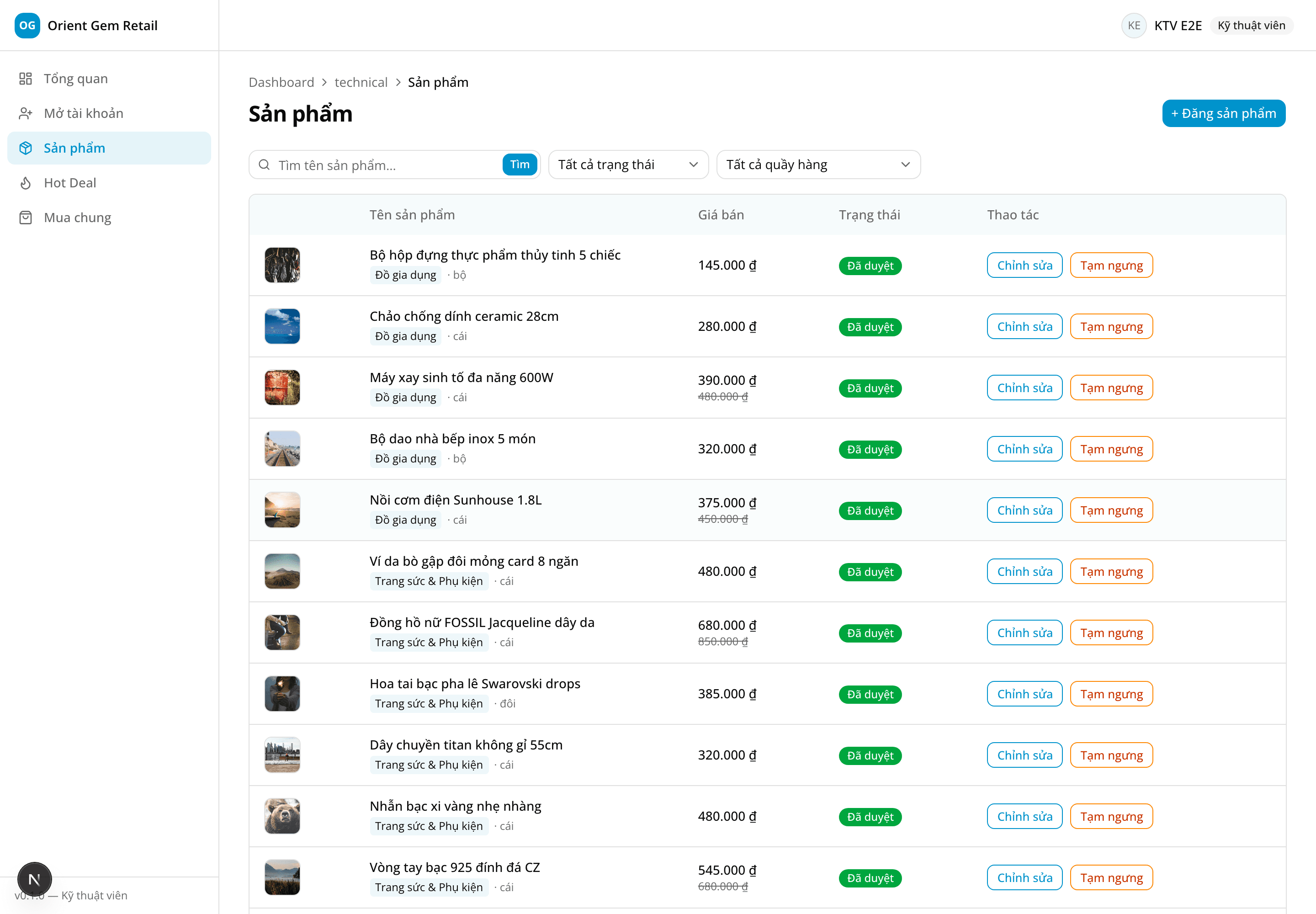1316x914 pixels.
Task: Open the Tất cả trạng thái dropdown
Action: pyautogui.click(x=628, y=165)
